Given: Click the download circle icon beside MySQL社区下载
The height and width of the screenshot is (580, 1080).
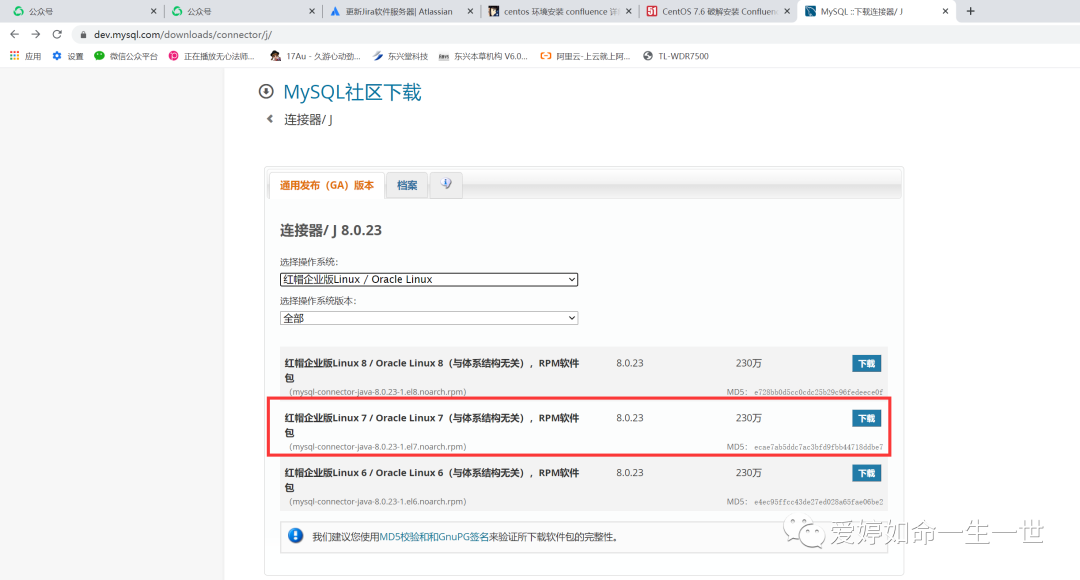Looking at the screenshot, I should (266, 91).
